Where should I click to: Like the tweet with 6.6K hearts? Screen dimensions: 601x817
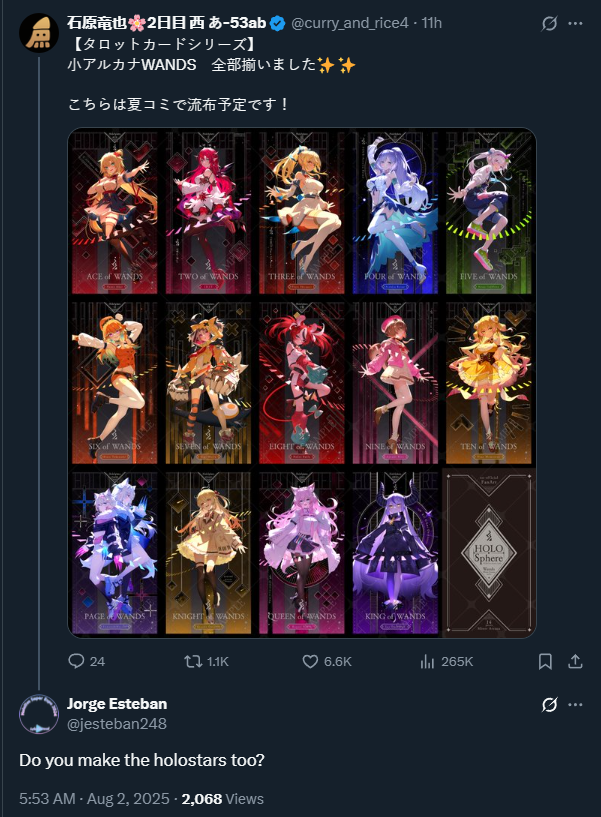click(311, 661)
